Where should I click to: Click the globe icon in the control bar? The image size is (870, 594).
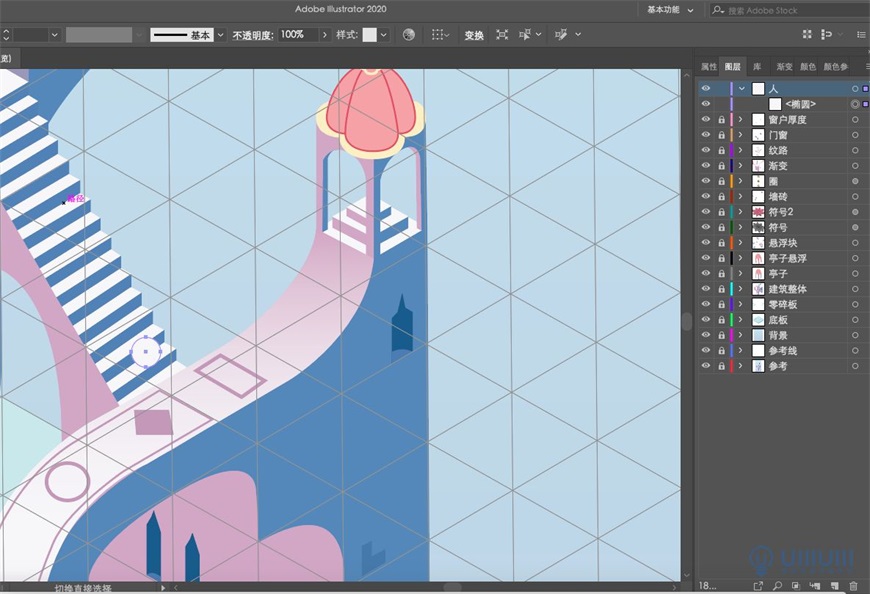click(409, 34)
